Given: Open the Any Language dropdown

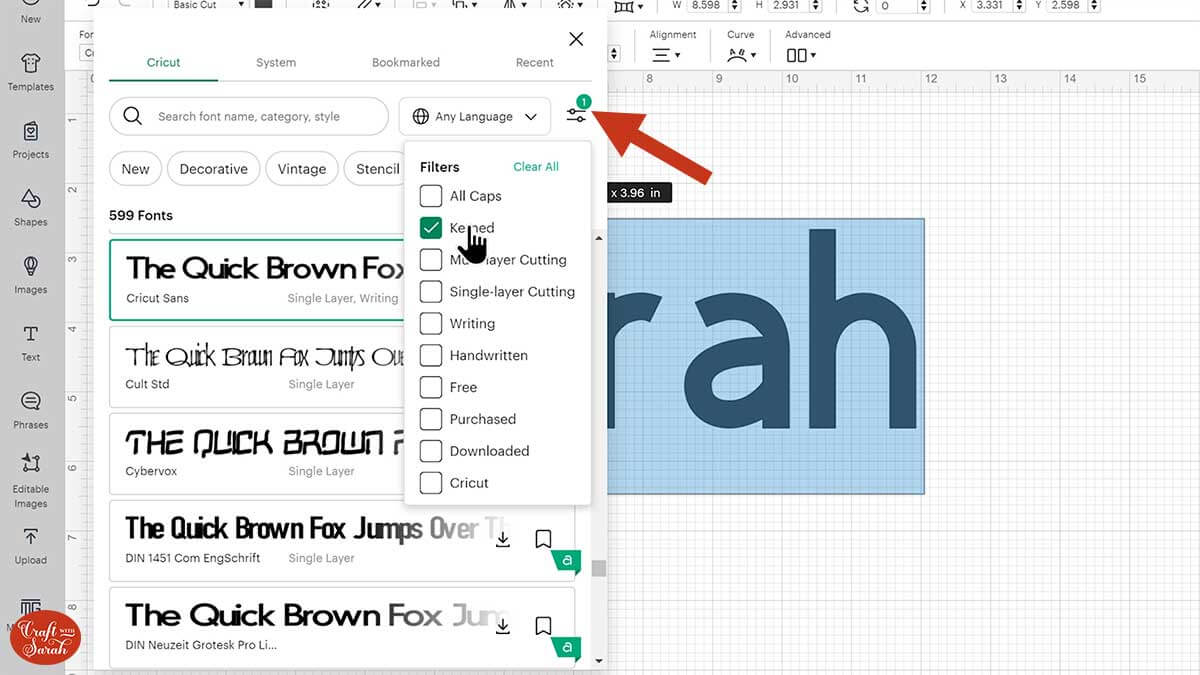Looking at the screenshot, I should point(475,116).
